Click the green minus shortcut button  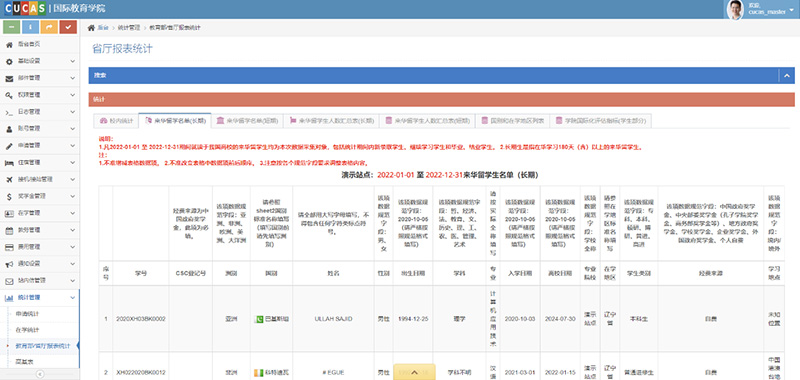(x=12, y=27)
